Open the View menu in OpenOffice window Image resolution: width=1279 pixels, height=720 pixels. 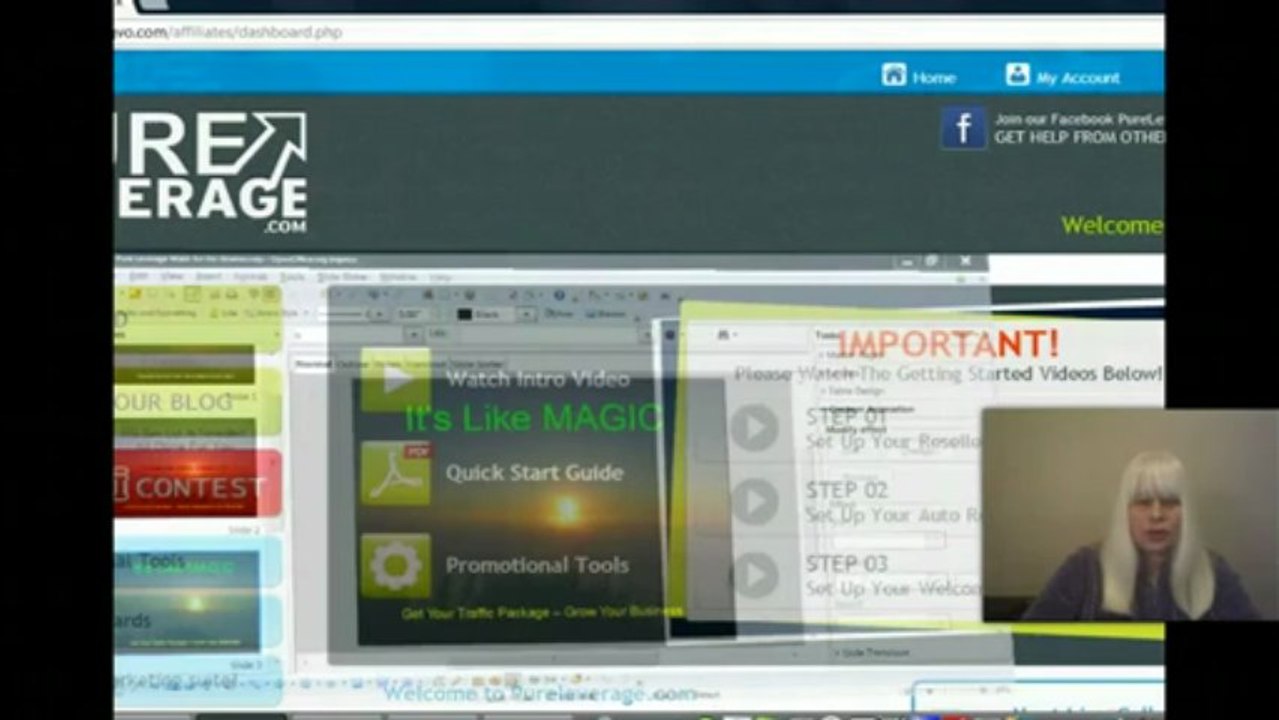172,275
